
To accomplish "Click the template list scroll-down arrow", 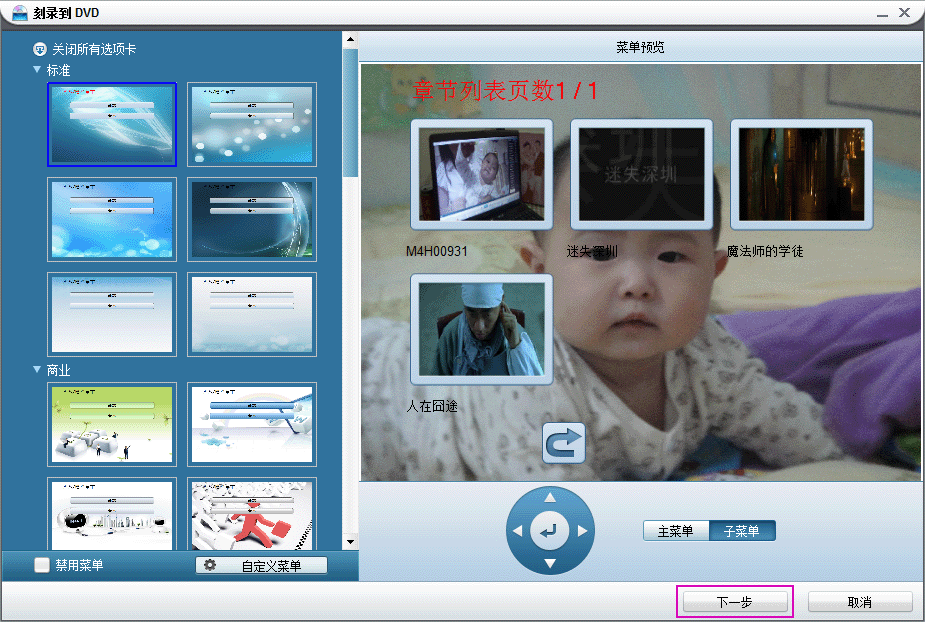I will coord(350,542).
